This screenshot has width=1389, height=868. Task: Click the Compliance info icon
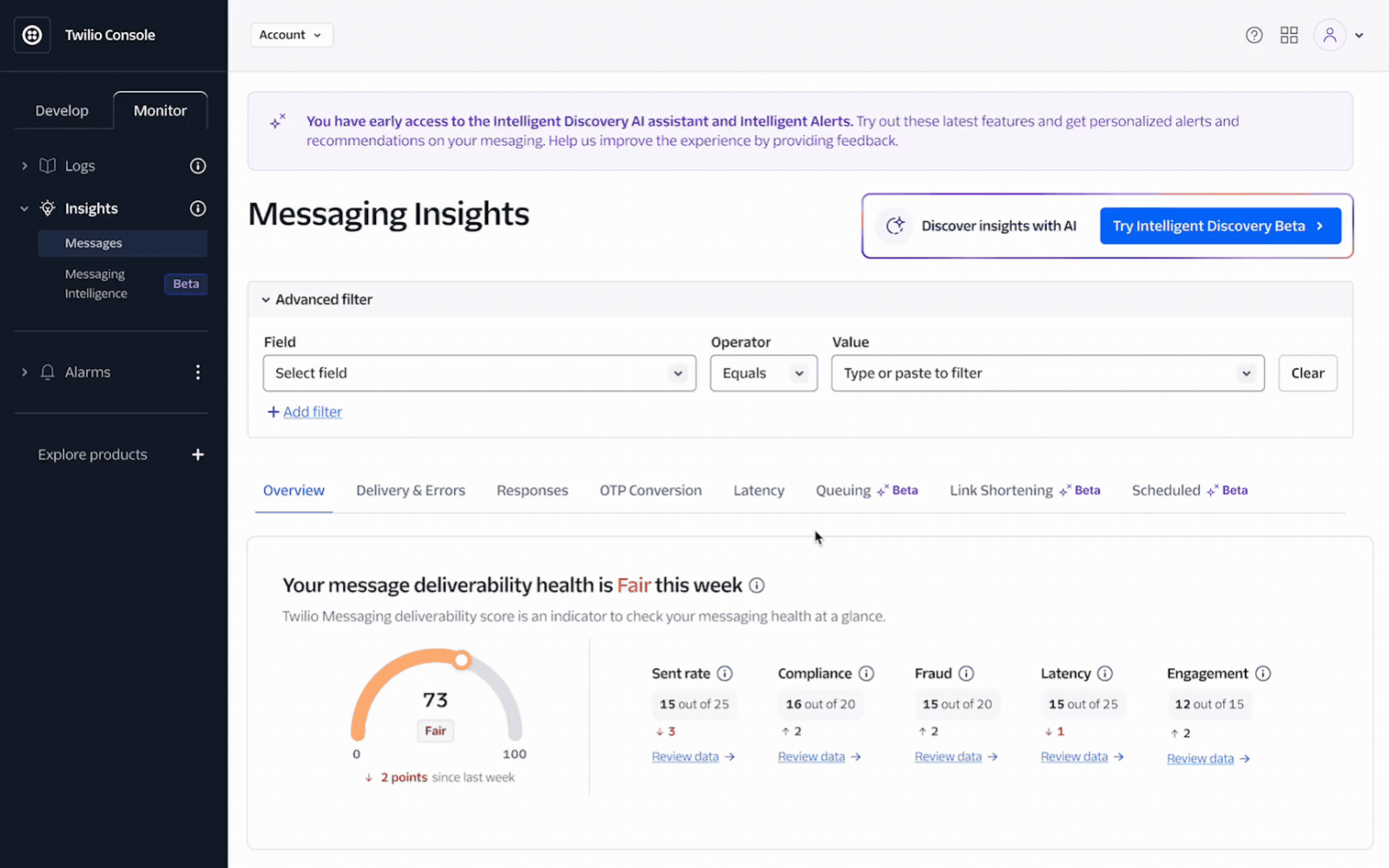[x=866, y=674]
